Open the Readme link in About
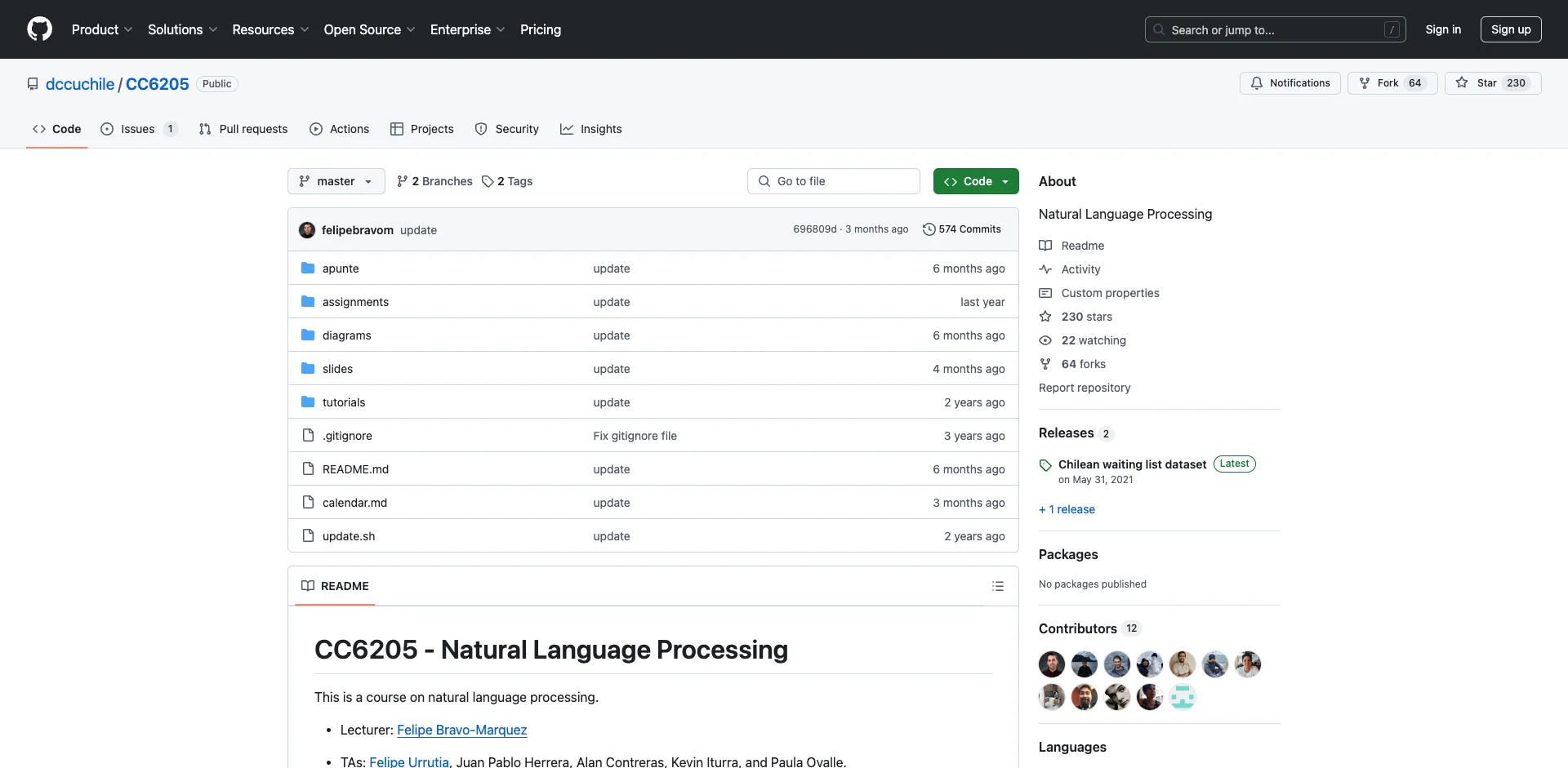The height and width of the screenshot is (768, 1568). click(1071, 246)
